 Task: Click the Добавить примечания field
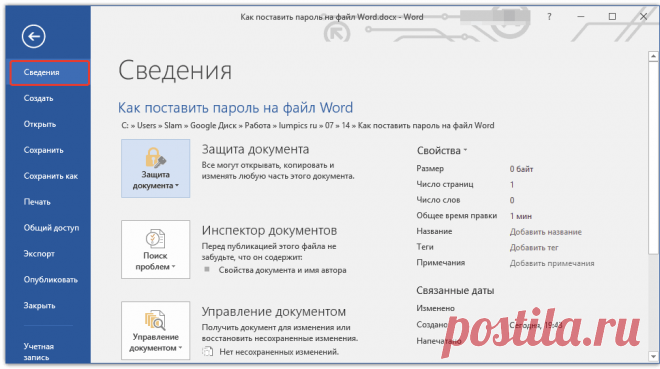click(552, 263)
